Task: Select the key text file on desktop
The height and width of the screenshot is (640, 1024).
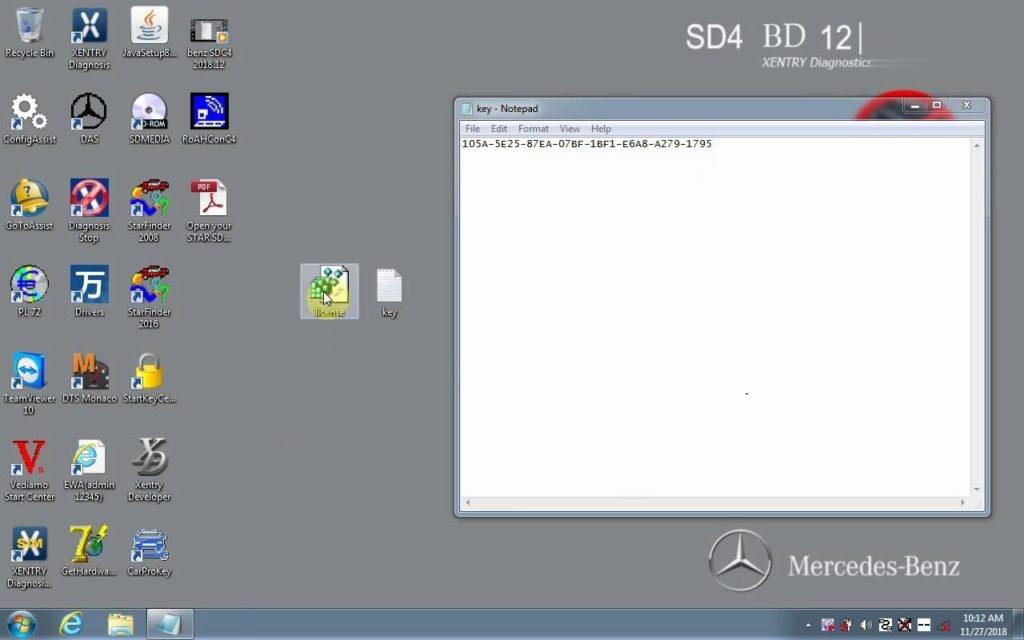Action: tap(389, 293)
